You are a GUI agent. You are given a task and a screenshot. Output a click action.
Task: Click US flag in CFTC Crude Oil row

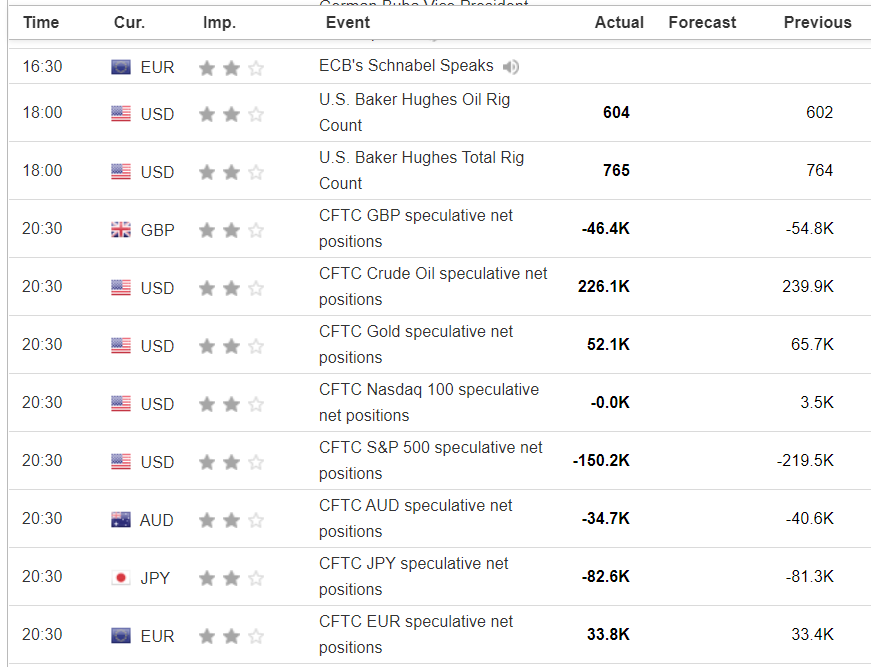click(121, 288)
